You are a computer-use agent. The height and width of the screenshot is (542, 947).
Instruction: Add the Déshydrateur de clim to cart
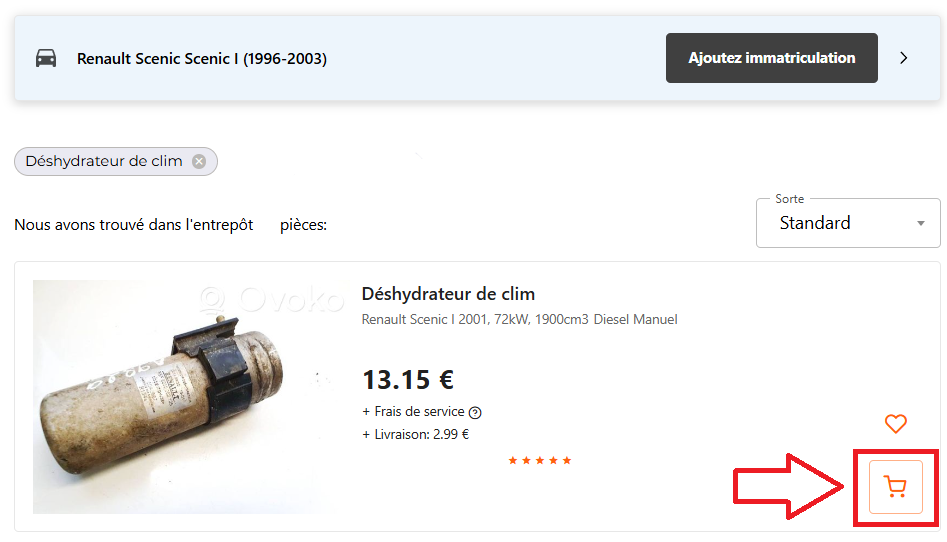(895, 486)
